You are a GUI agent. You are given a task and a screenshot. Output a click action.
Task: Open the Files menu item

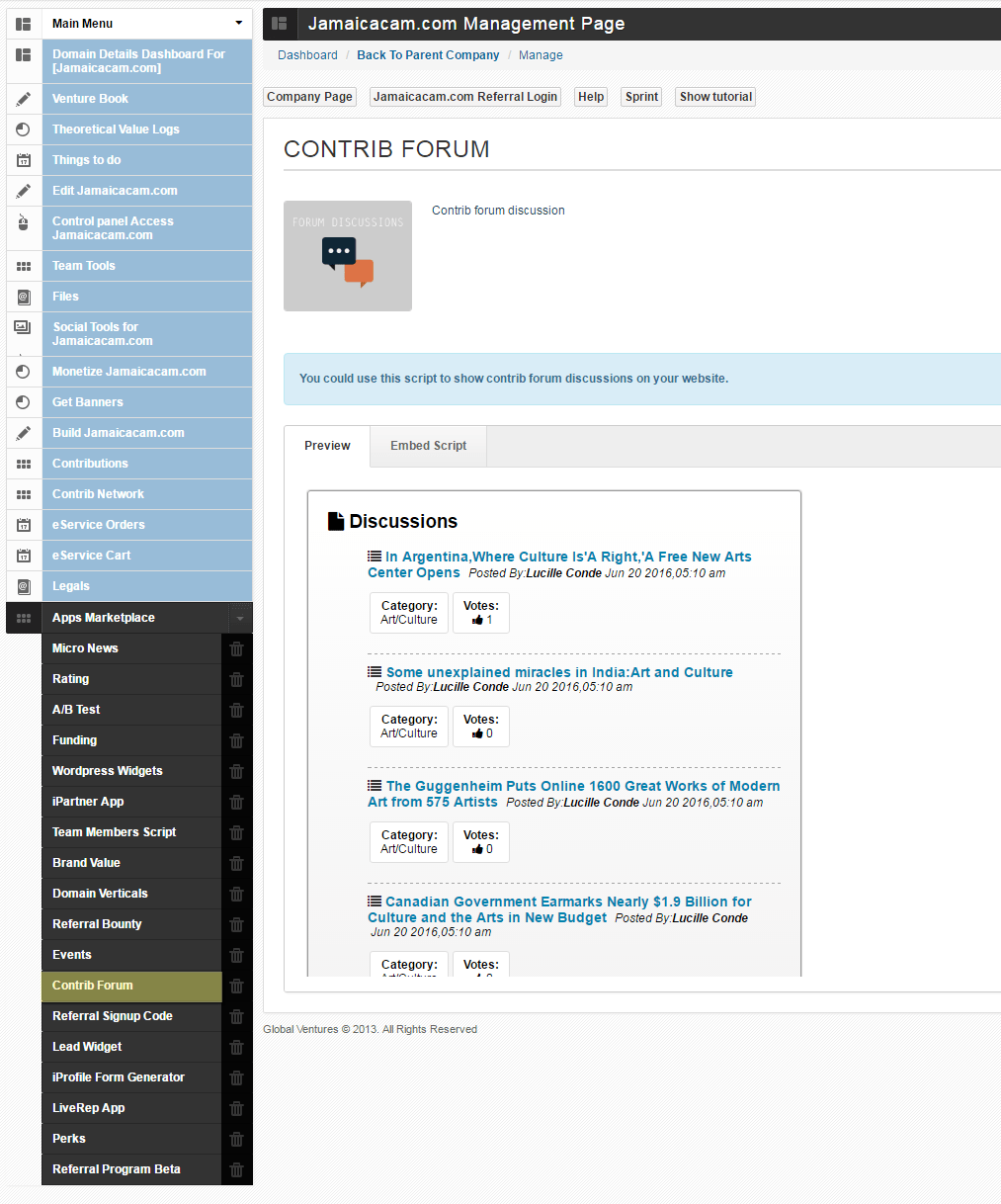[x=147, y=297]
